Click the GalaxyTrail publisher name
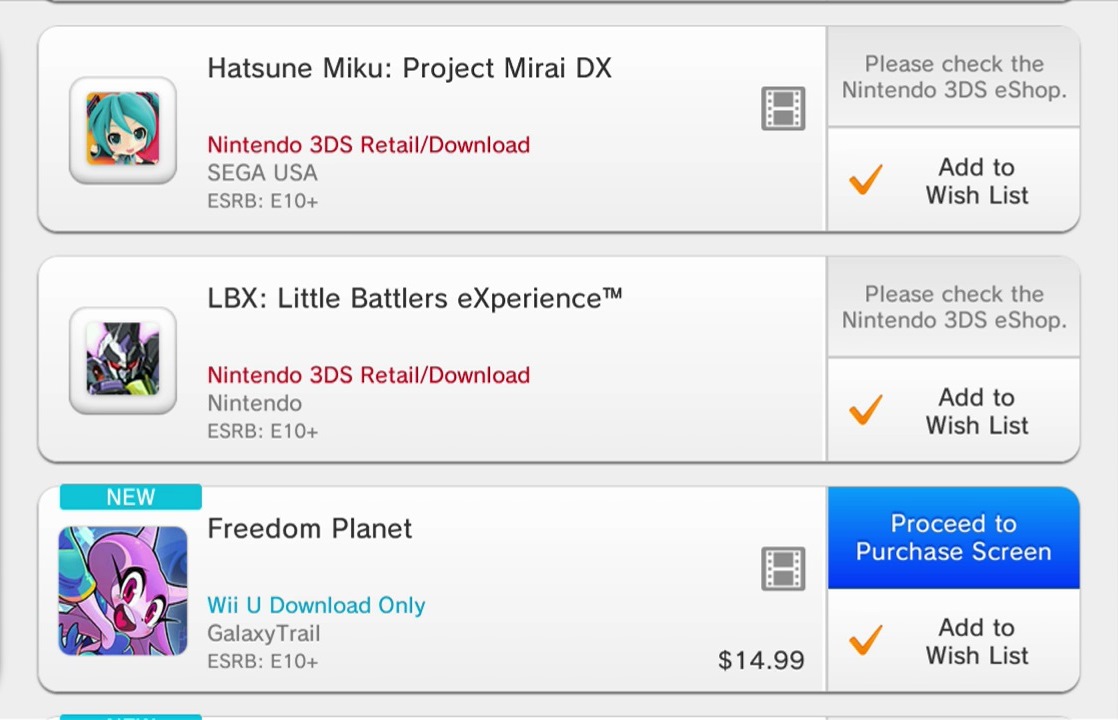This screenshot has height=720, width=1118. 264,633
